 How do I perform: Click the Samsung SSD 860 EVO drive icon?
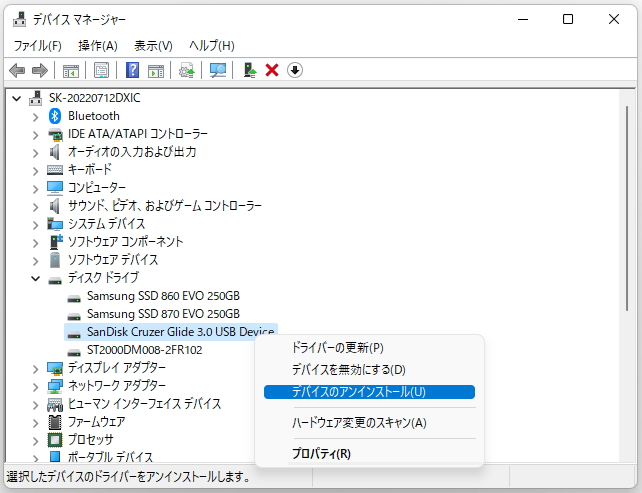point(74,299)
